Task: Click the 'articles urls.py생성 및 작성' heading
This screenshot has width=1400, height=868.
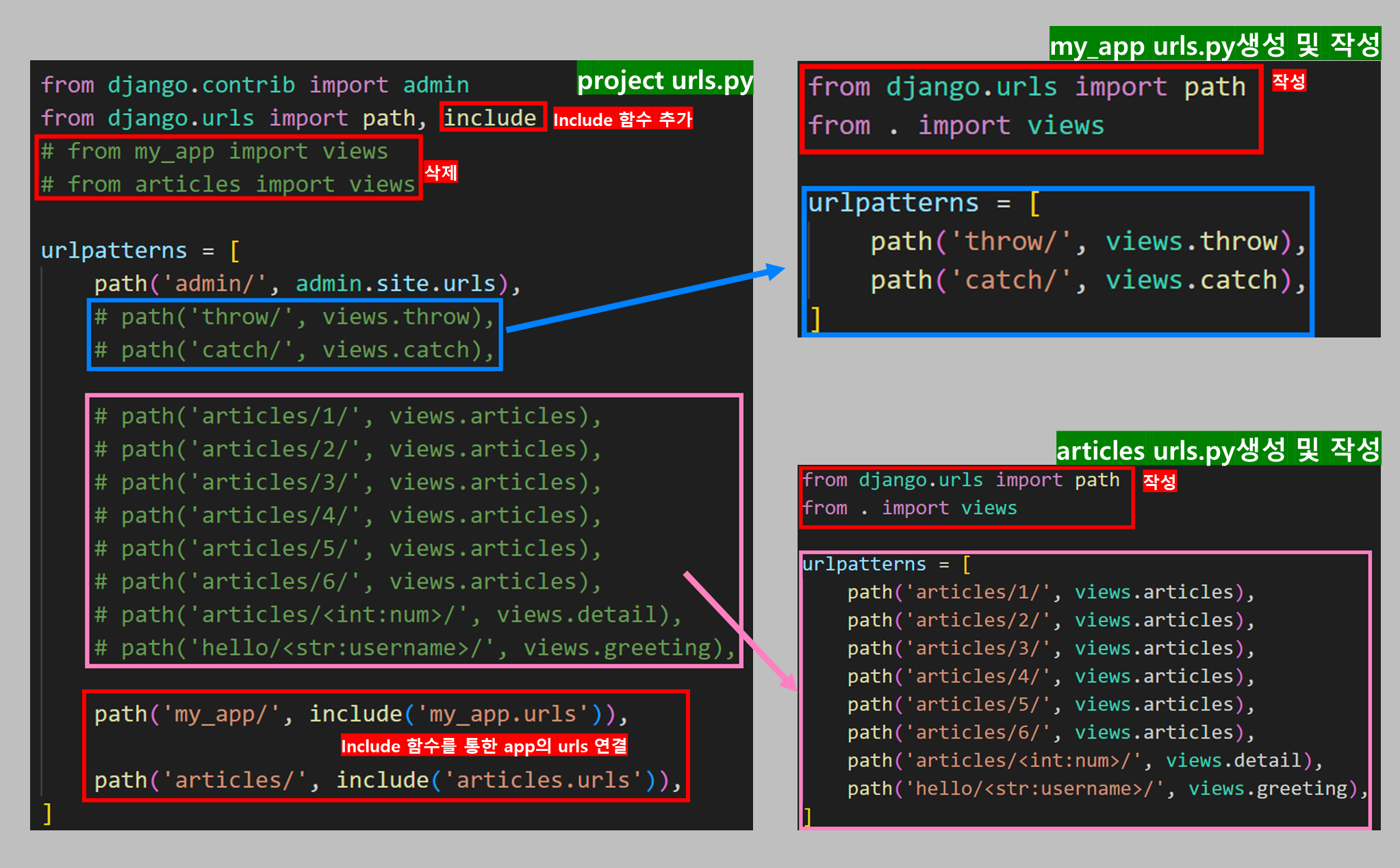Action: [x=1218, y=450]
